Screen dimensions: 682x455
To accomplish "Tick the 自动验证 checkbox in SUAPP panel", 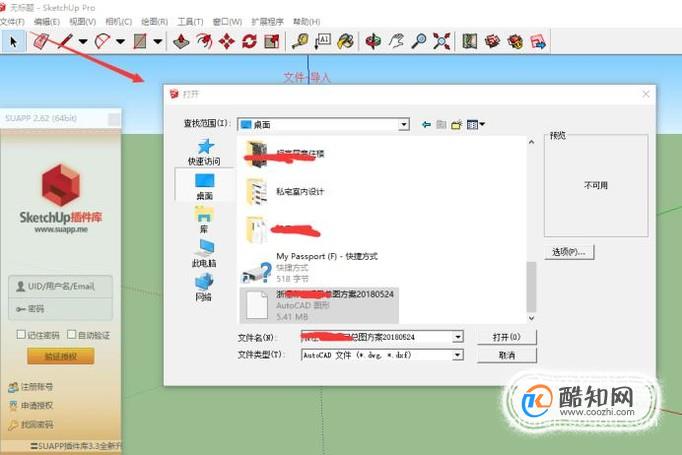I will tap(72, 335).
